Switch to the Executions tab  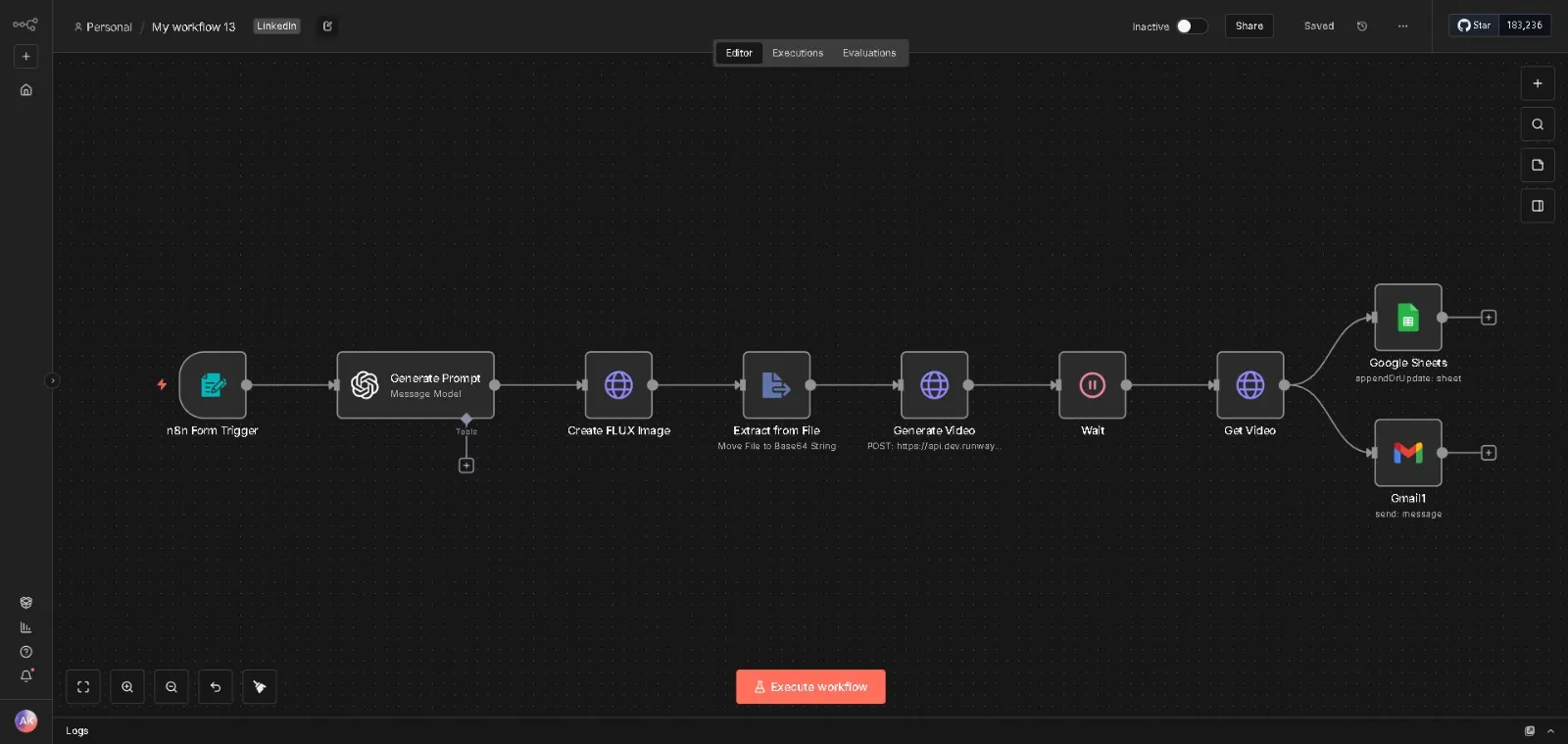[x=798, y=53]
